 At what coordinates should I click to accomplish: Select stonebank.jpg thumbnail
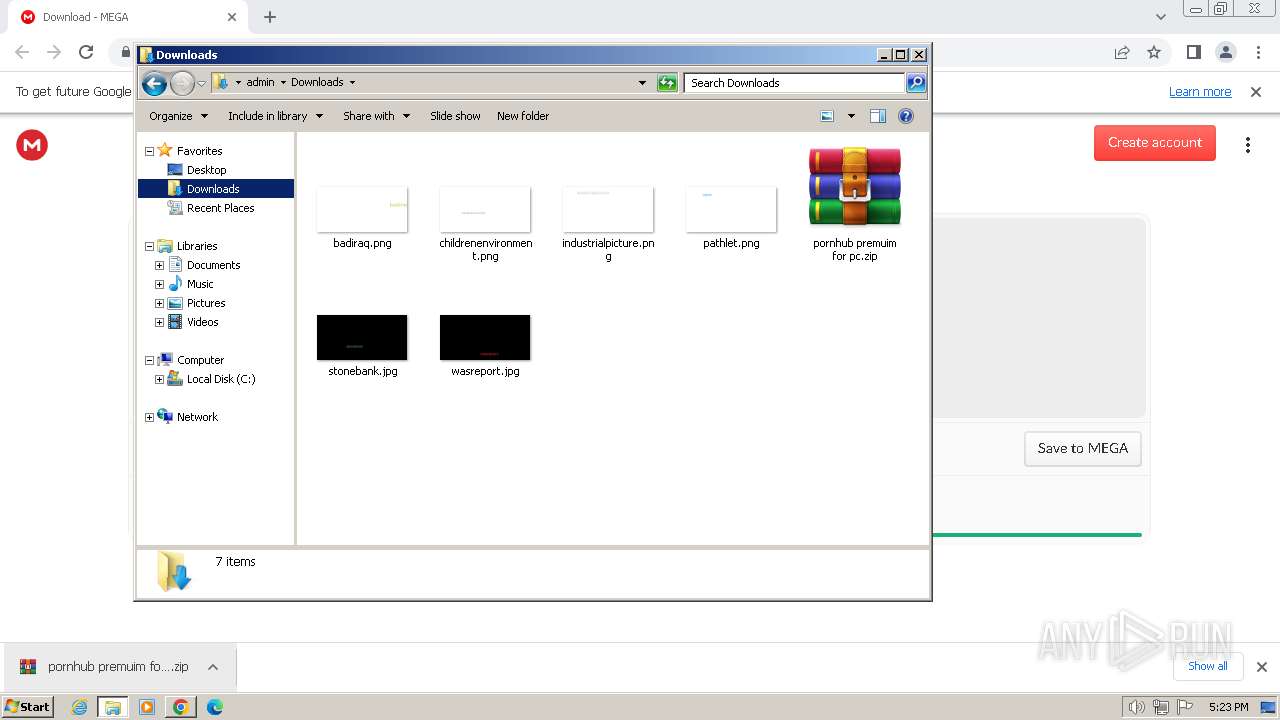(362, 337)
